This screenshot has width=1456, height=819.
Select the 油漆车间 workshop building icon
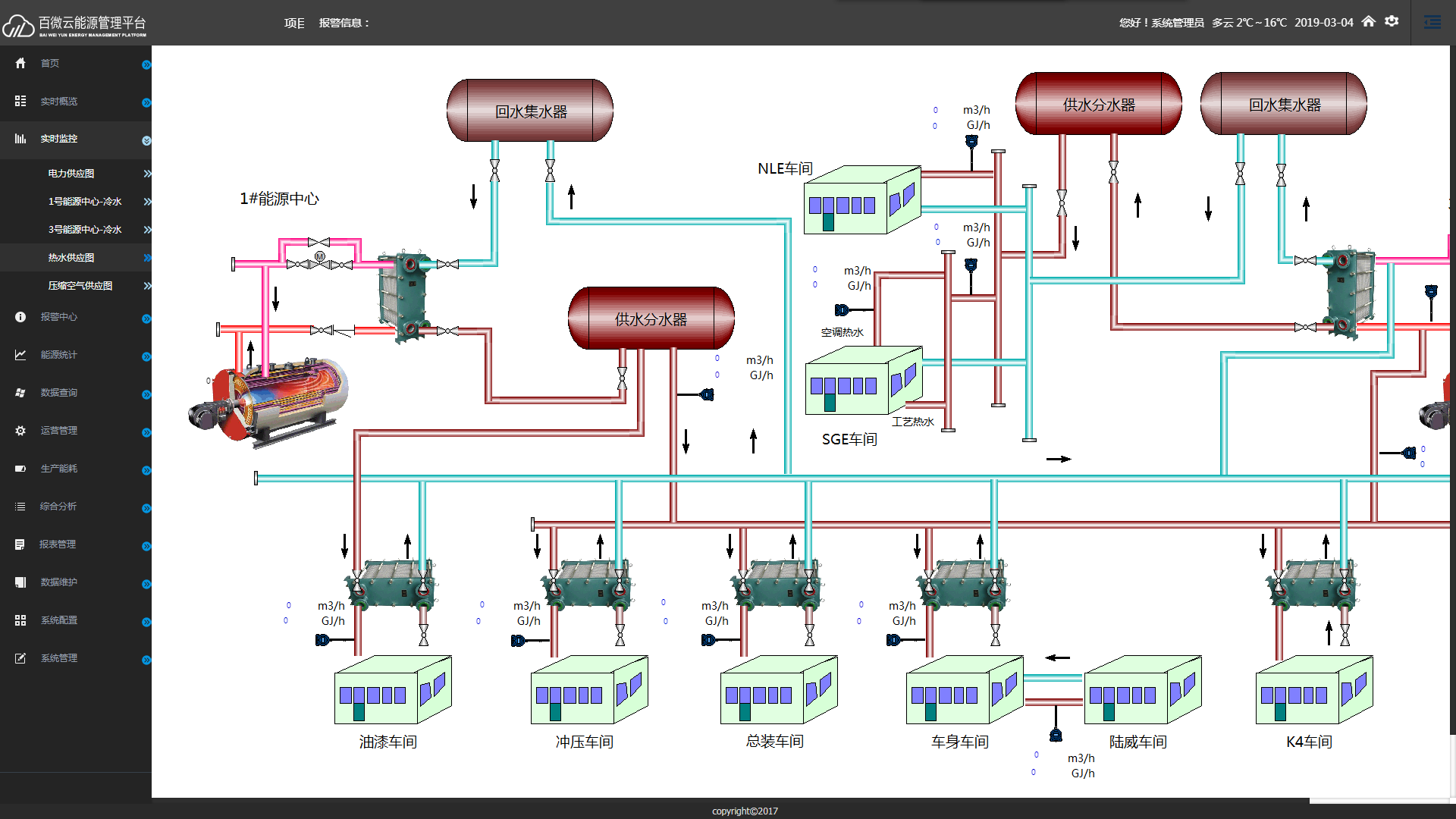pos(392,690)
